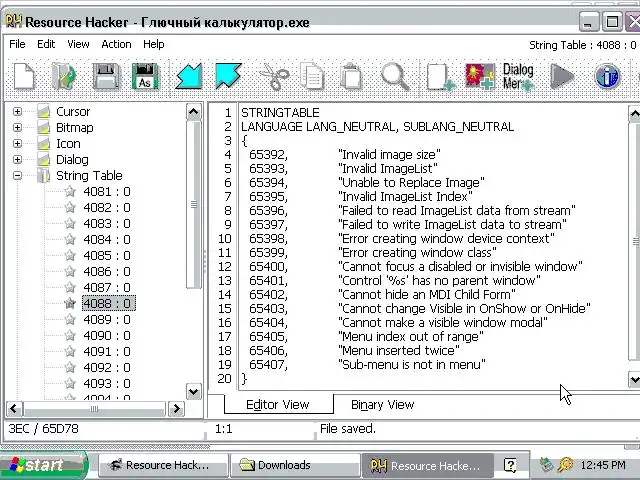Click the editor scroll down arrow
The height and width of the screenshot is (480, 640).
[x=634, y=380]
